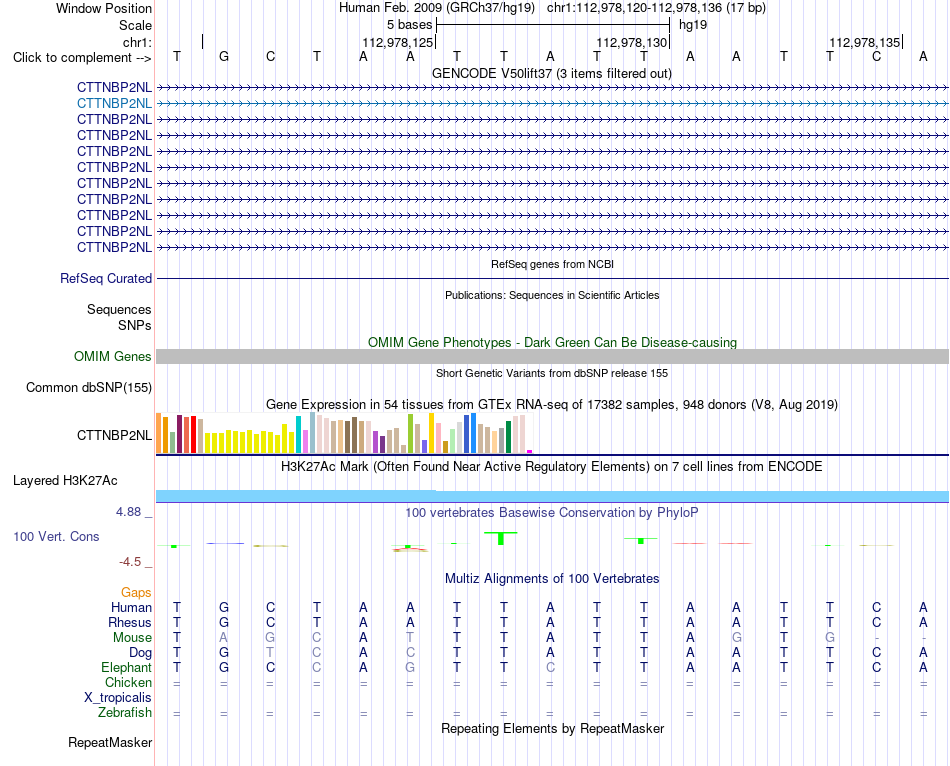Click the 112,978,135 coordinate label

[x=865, y=42]
